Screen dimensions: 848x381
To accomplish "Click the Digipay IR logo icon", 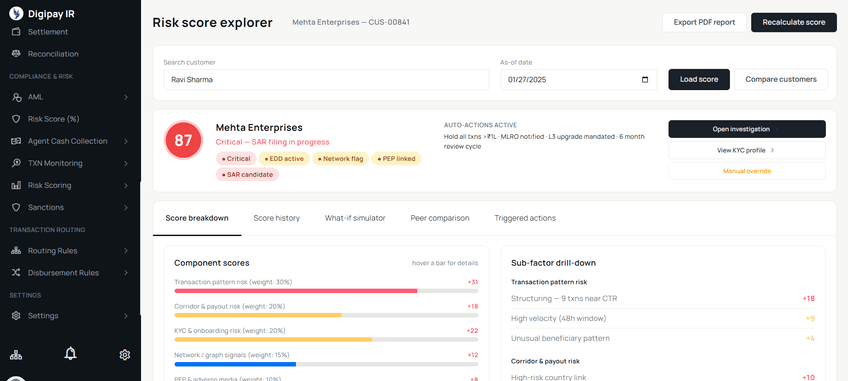I will coord(16,13).
